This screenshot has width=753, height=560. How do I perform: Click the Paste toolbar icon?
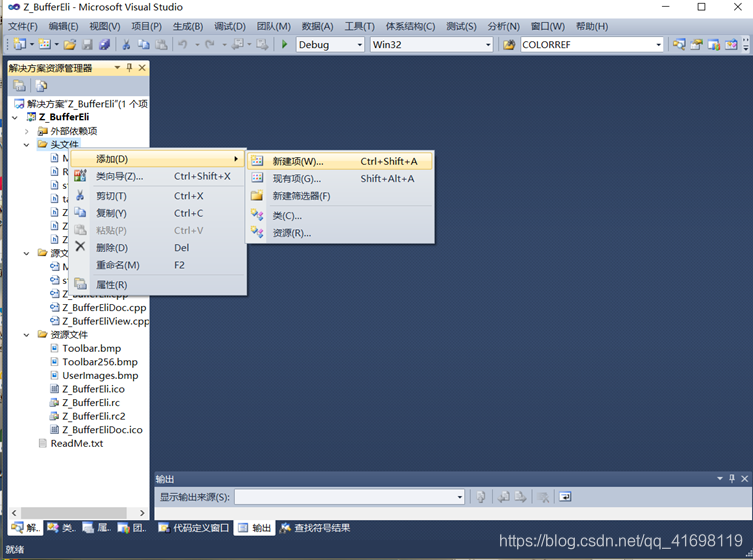tap(161, 45)
